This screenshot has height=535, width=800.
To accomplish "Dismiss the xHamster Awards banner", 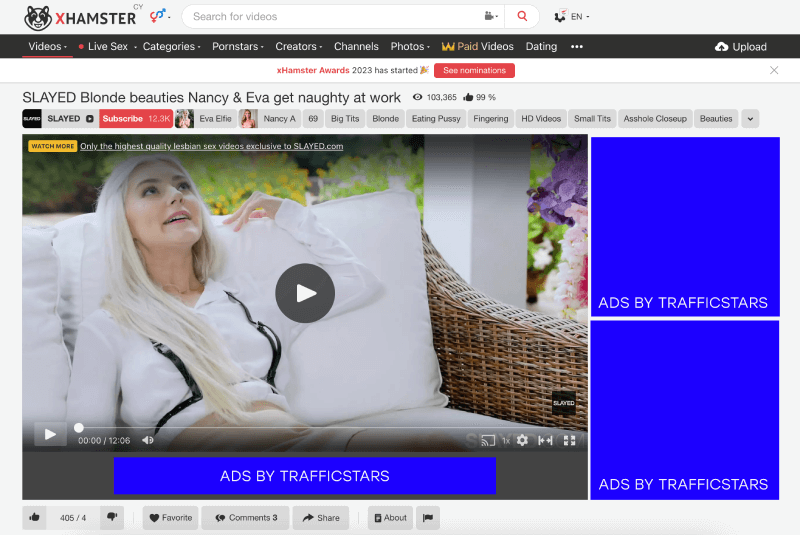I will pos(774,70).
